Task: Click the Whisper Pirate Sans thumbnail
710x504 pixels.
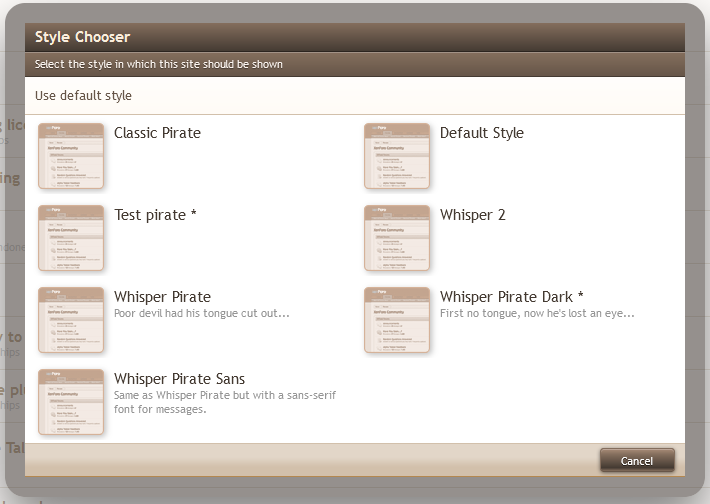Action: [71, 402]
